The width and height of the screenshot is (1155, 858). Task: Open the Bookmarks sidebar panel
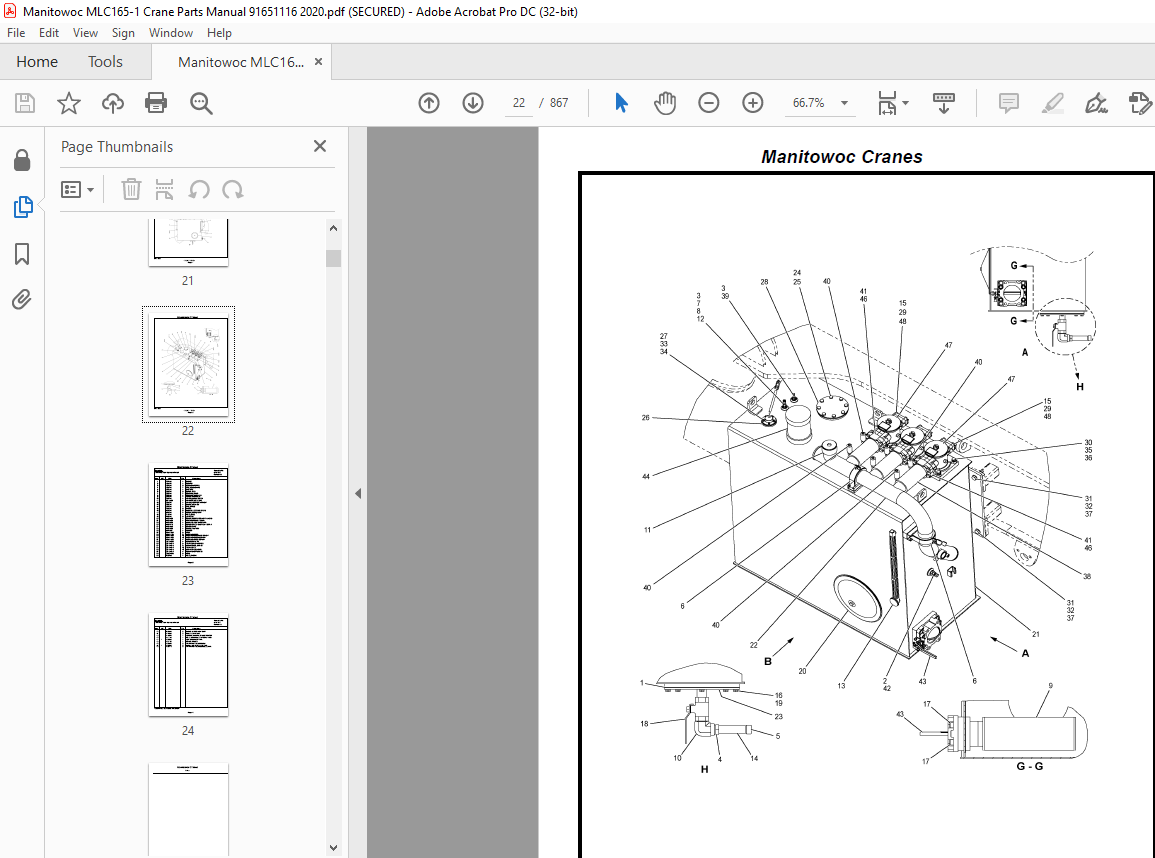(22, 254)
